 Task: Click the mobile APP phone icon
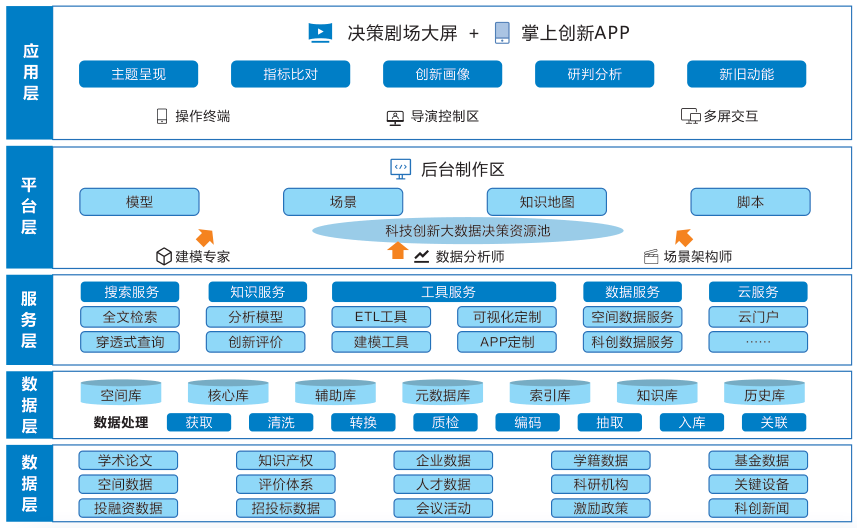[x=502, y=33]
